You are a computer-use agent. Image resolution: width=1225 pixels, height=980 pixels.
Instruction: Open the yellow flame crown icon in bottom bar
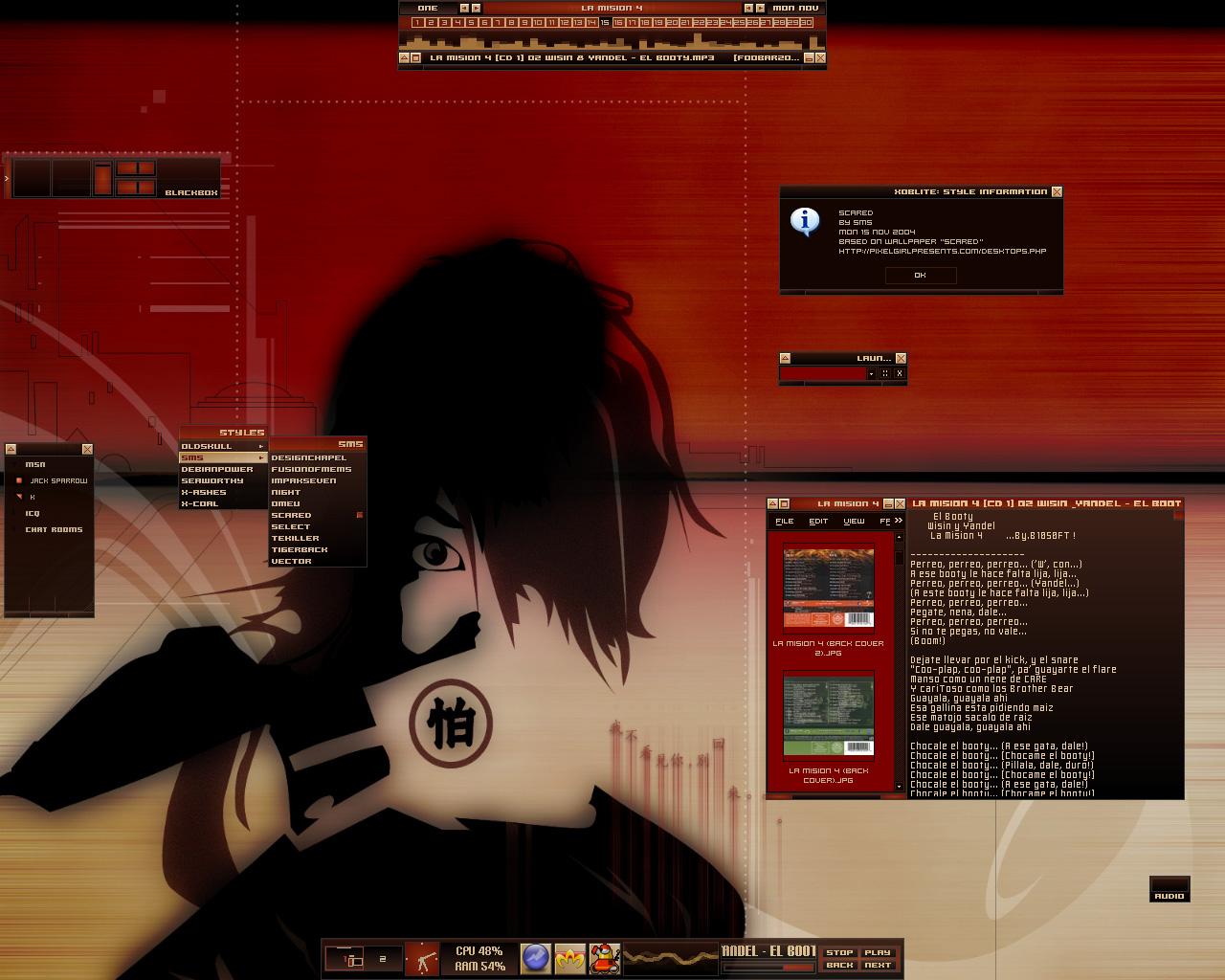click(569, 958)
